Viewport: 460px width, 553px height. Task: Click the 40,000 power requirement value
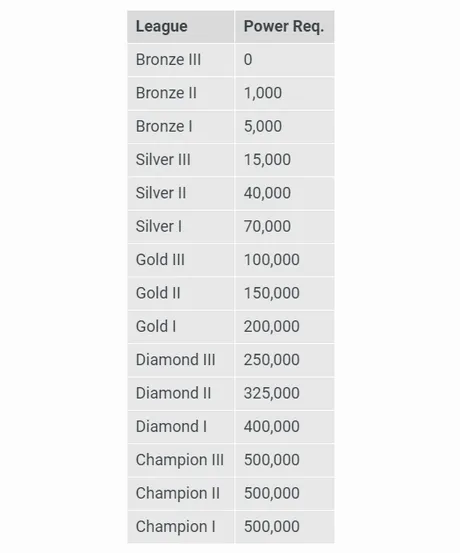pyautogui.click(x=267, y=193)
